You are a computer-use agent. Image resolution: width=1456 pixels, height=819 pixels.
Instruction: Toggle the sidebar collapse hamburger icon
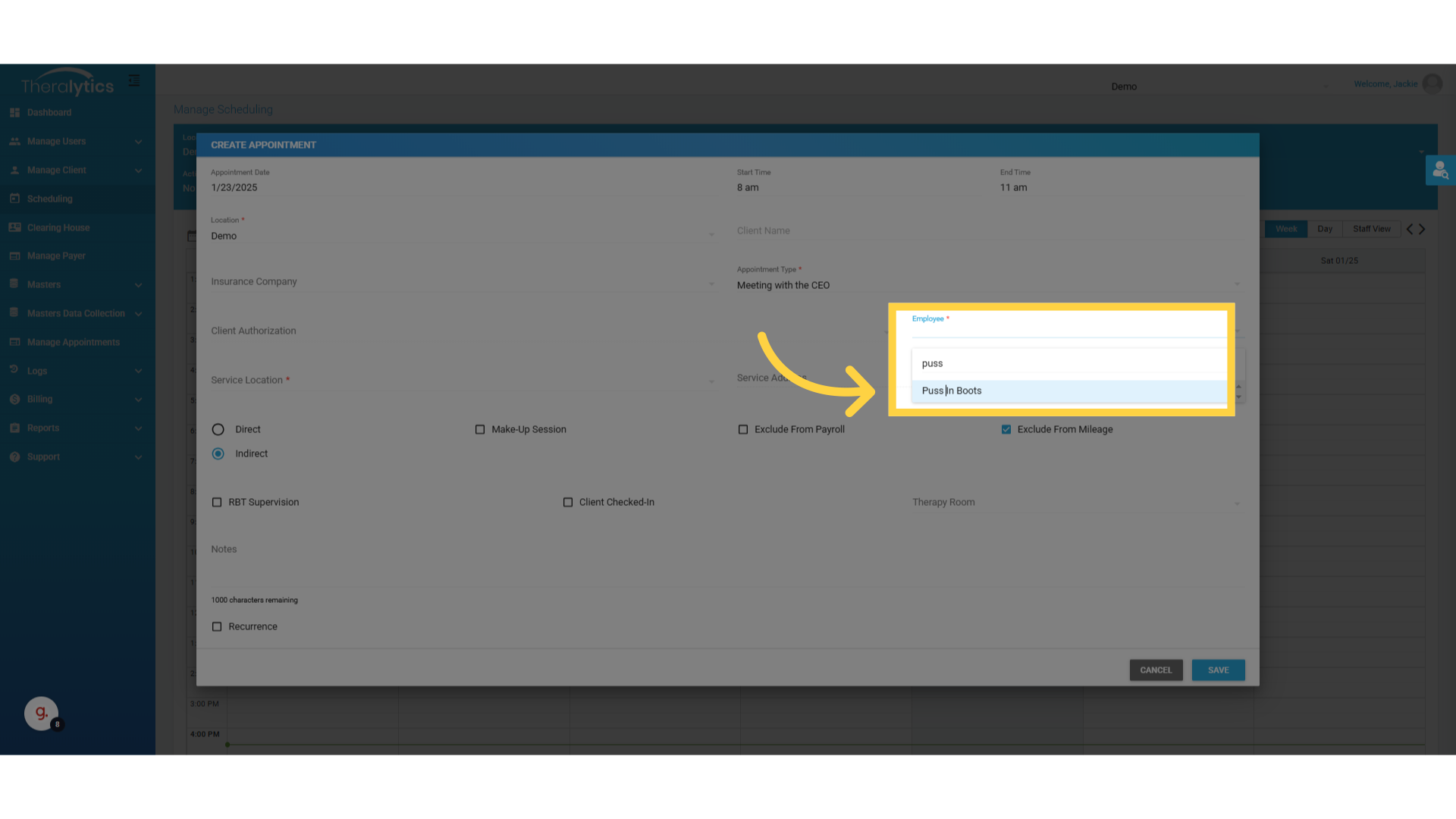pos(134,80)
